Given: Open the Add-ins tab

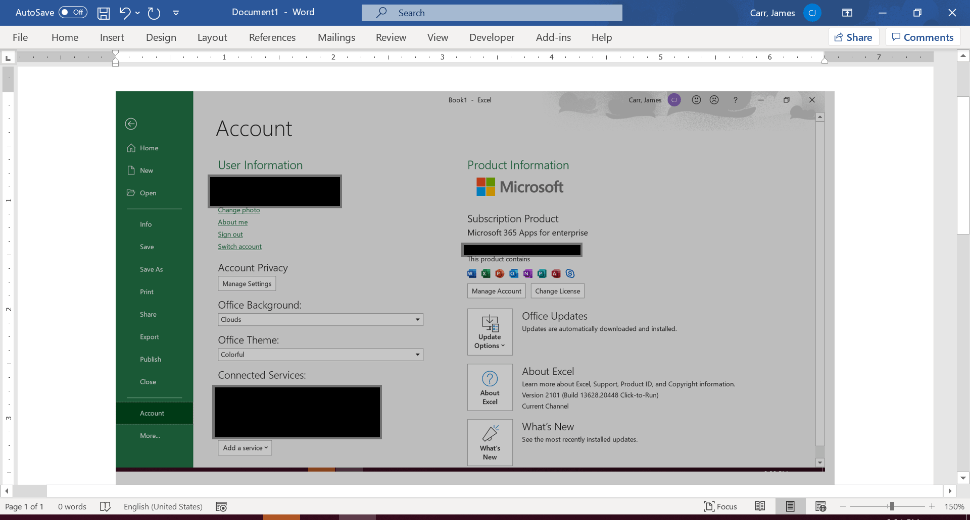Looking at the screenshot, I should point(553,37).
